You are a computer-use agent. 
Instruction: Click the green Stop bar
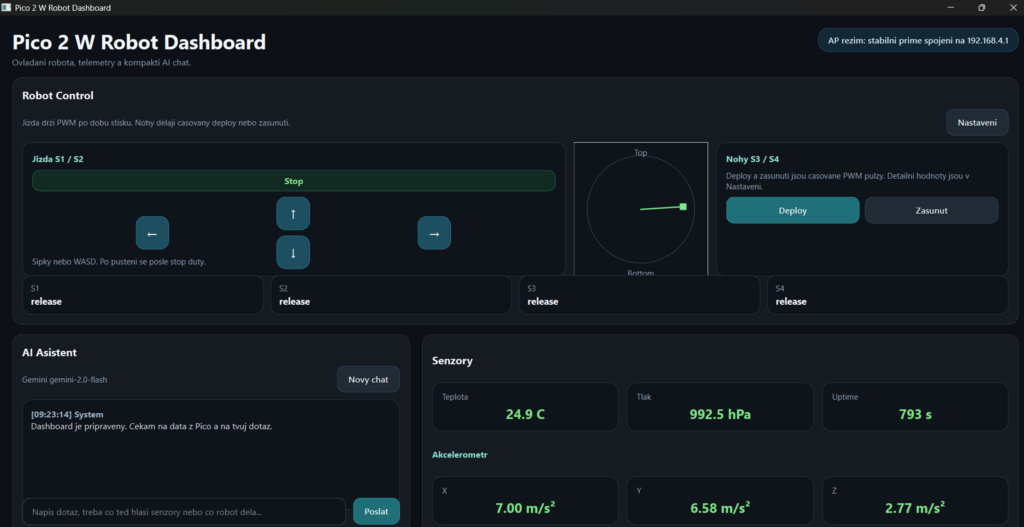(x=293, y=181)
